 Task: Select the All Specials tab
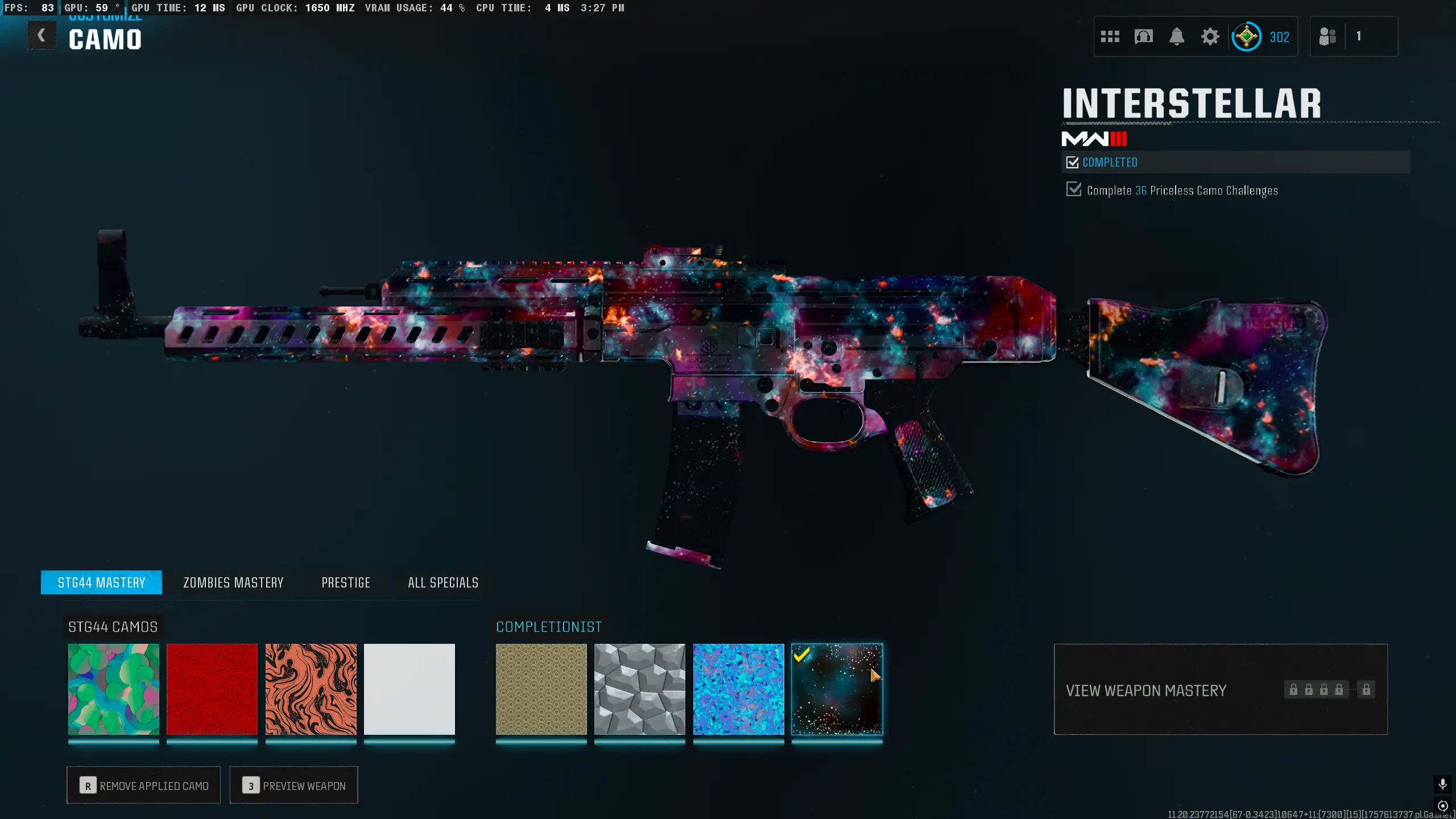443,582
